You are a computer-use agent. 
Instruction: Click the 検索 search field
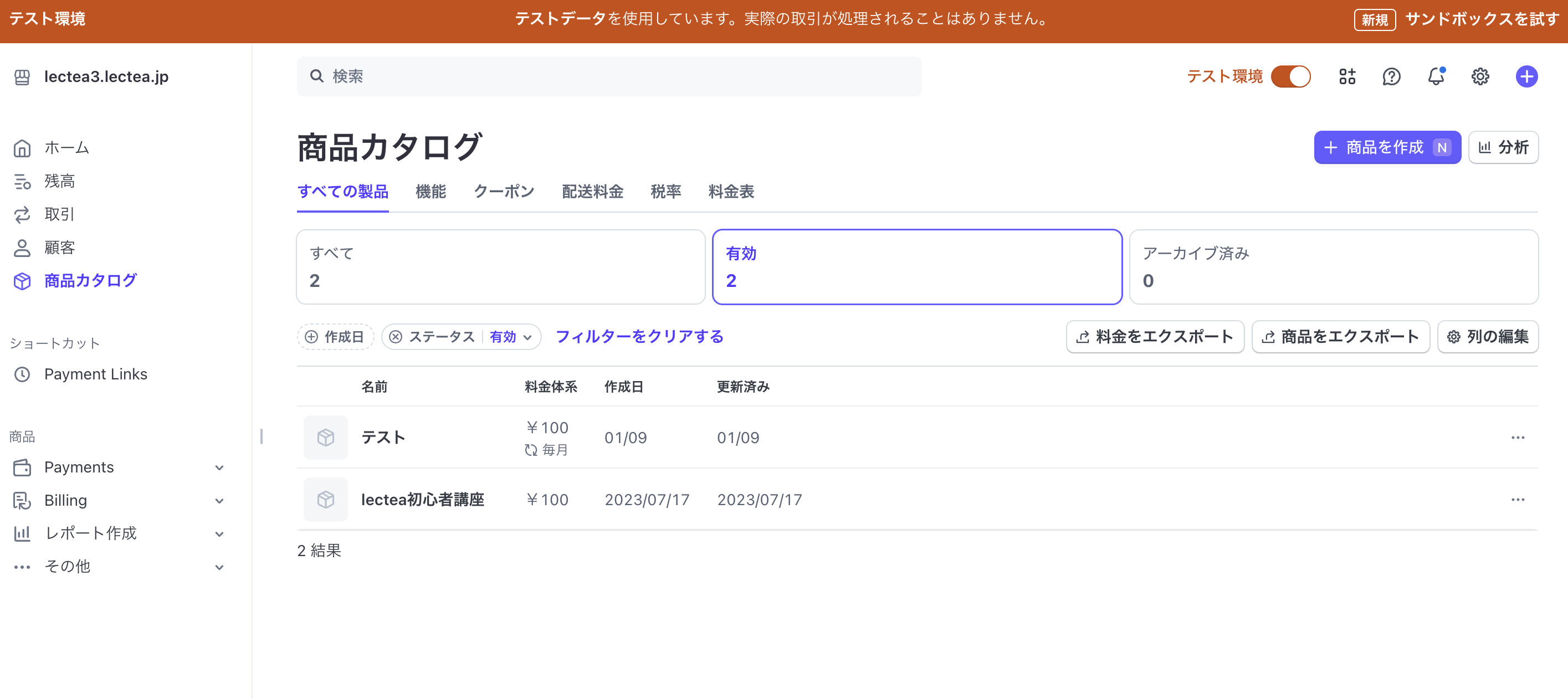(x=609, y=76)
